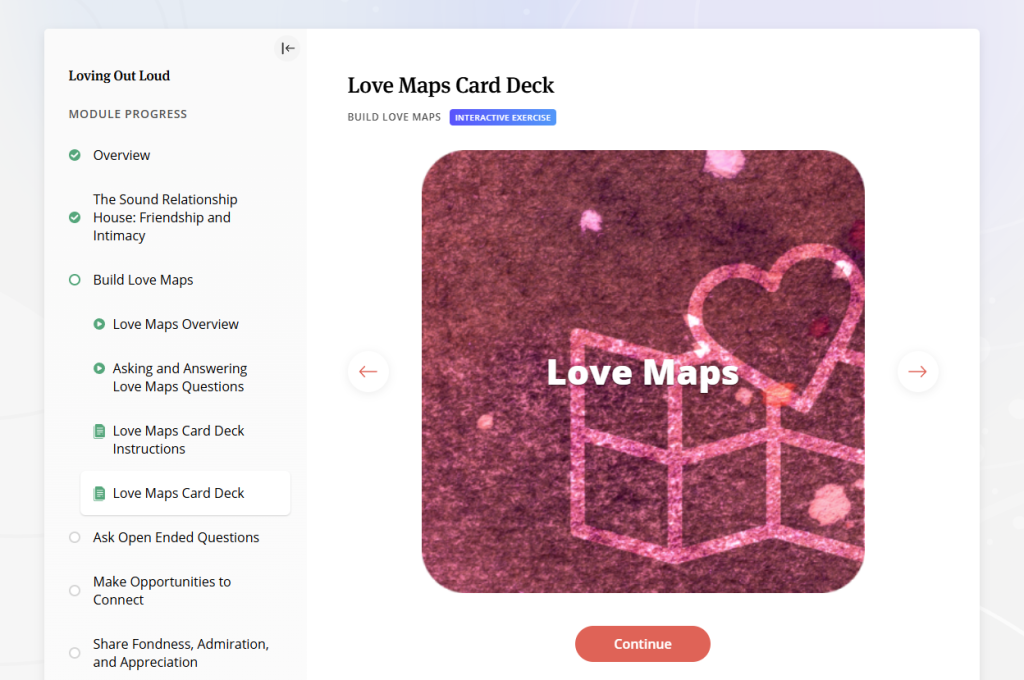Click the right carousel arrow
The height and width of the screenshot is (680, 1024).
[917, 371]
